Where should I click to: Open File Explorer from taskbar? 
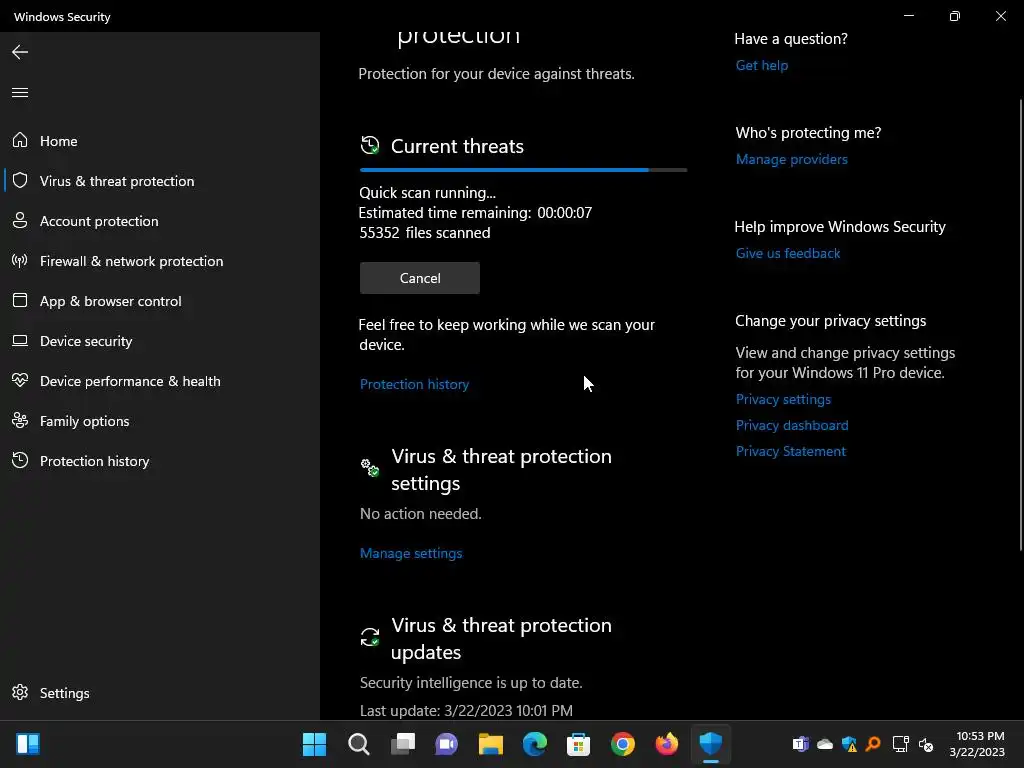490,744
